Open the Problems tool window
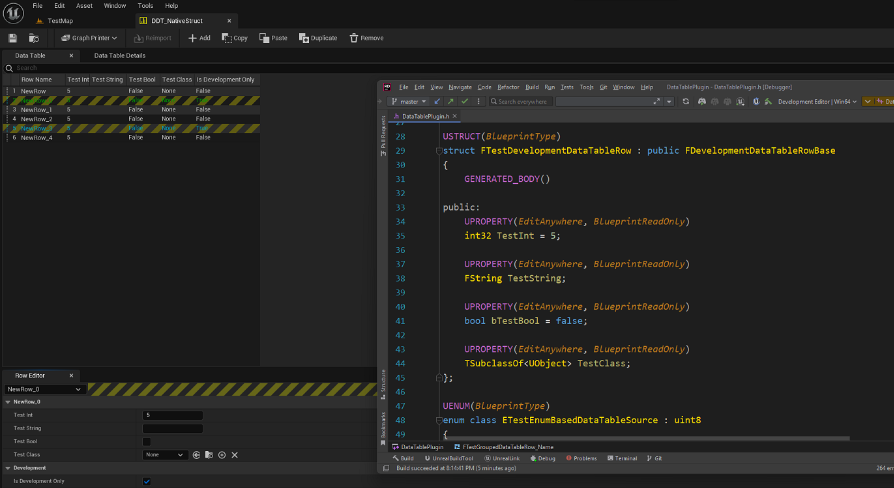This screenshot has width=894, height=488. [582, 458]
